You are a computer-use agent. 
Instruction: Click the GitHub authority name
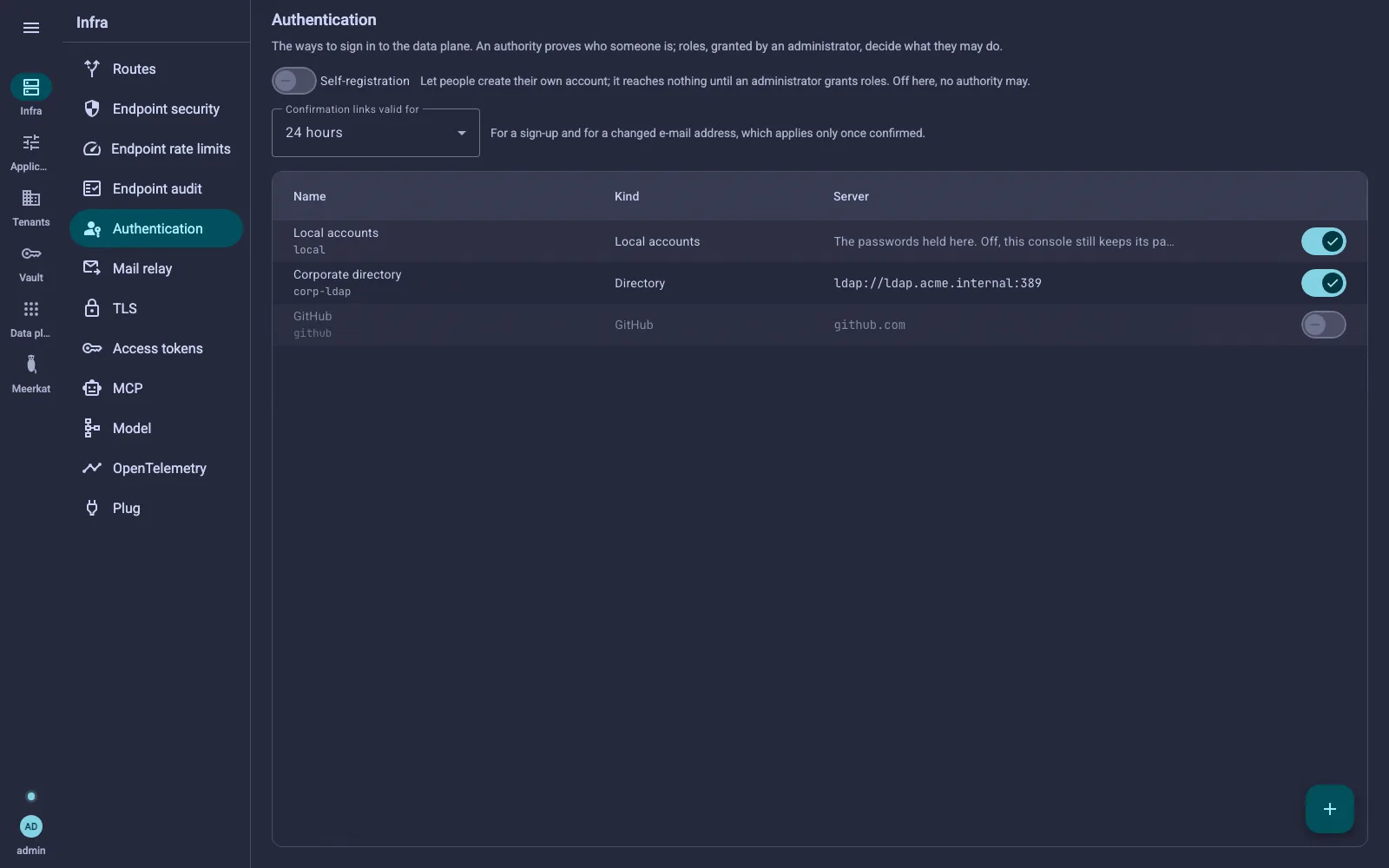pyautogui.click(x=313, y=316)
